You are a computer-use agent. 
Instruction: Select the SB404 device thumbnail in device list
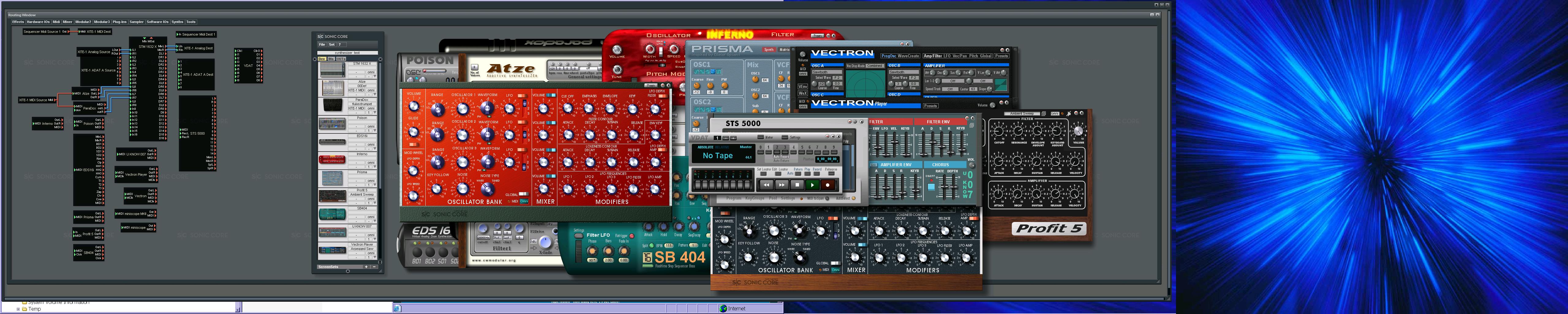(x=332, y=214)
